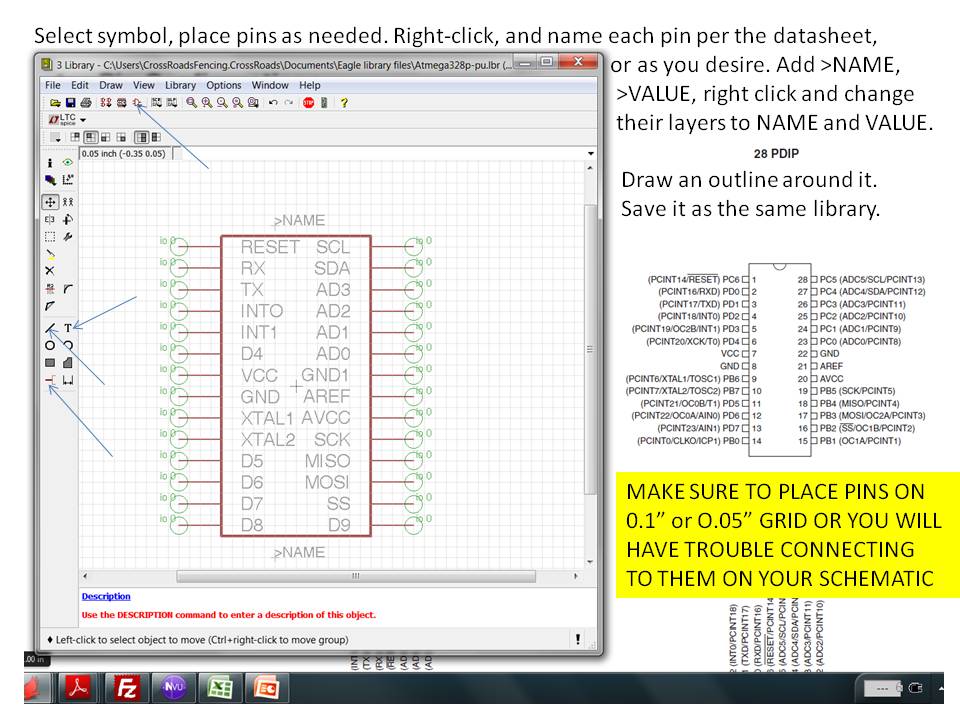Toggle the highlighted fifth parameter option
This screenshot has height=720, width=960.
(141, 137)
